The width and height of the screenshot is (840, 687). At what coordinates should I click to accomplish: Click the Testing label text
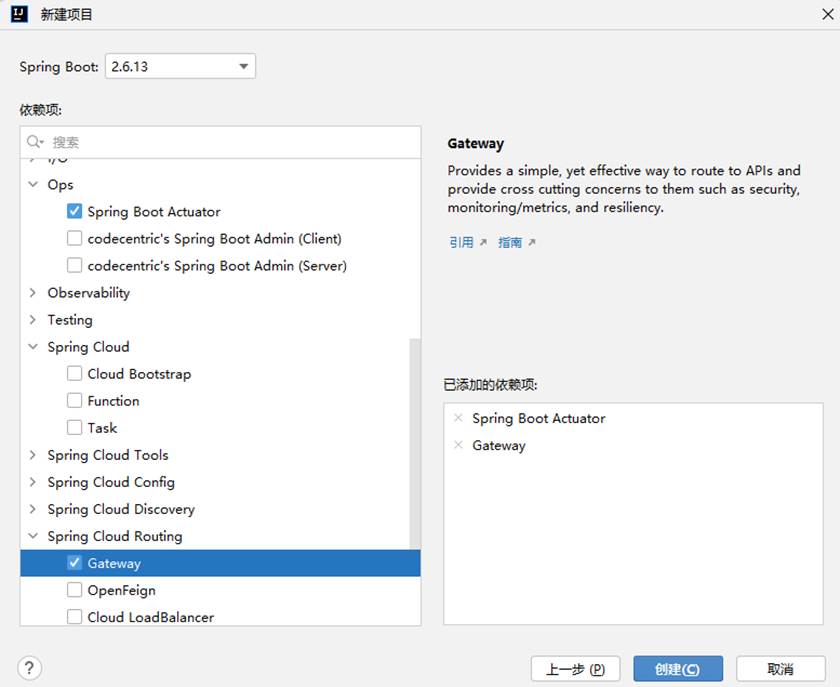pos(70,319)
